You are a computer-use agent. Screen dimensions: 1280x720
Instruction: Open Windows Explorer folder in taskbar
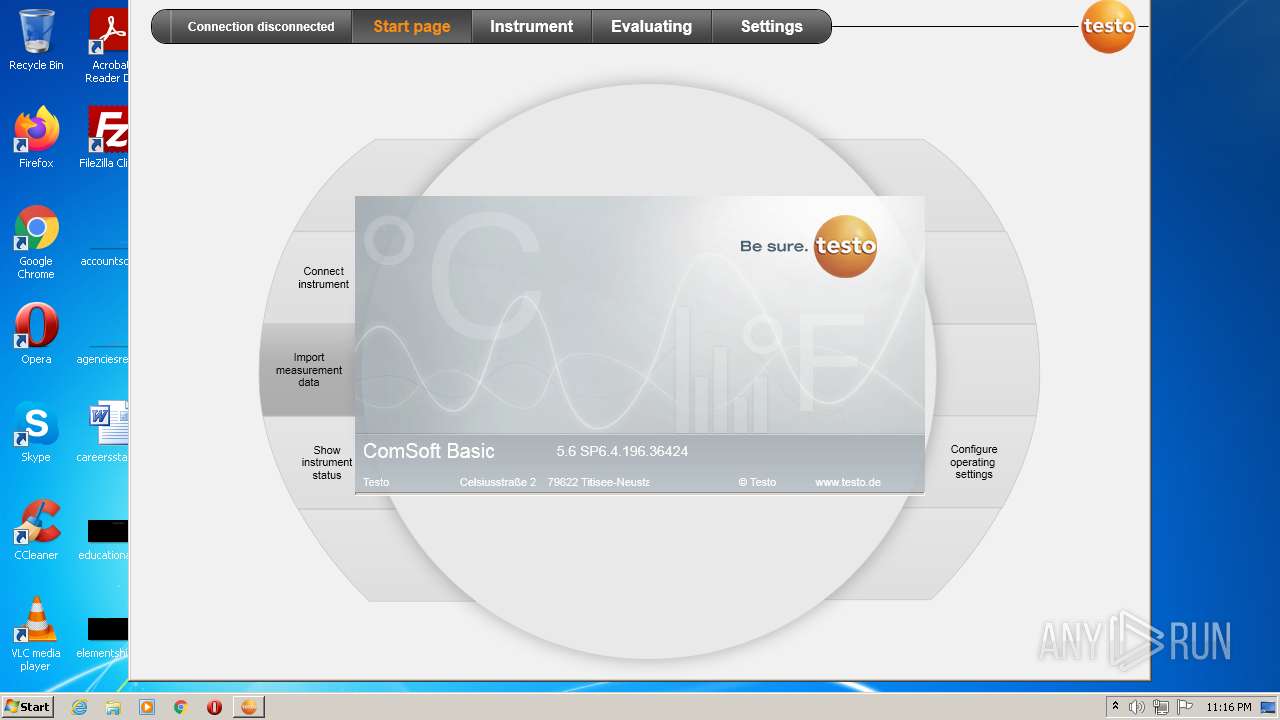tap(113, 707)
